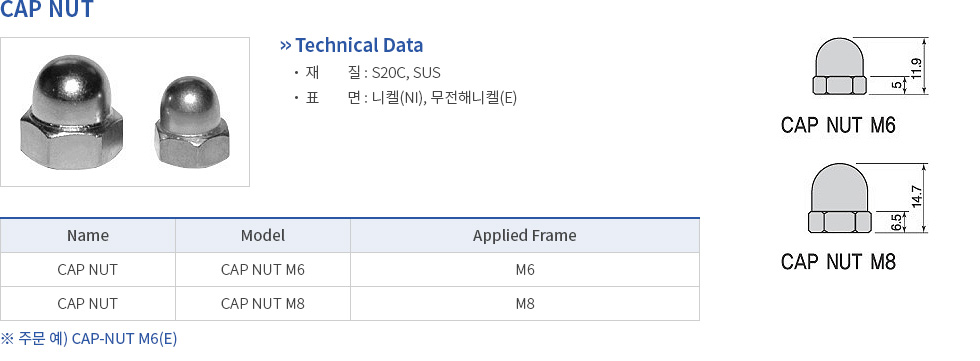Select the CAP NUT M6 model cell
Screen dimensions: 980x361
point(262,270)
